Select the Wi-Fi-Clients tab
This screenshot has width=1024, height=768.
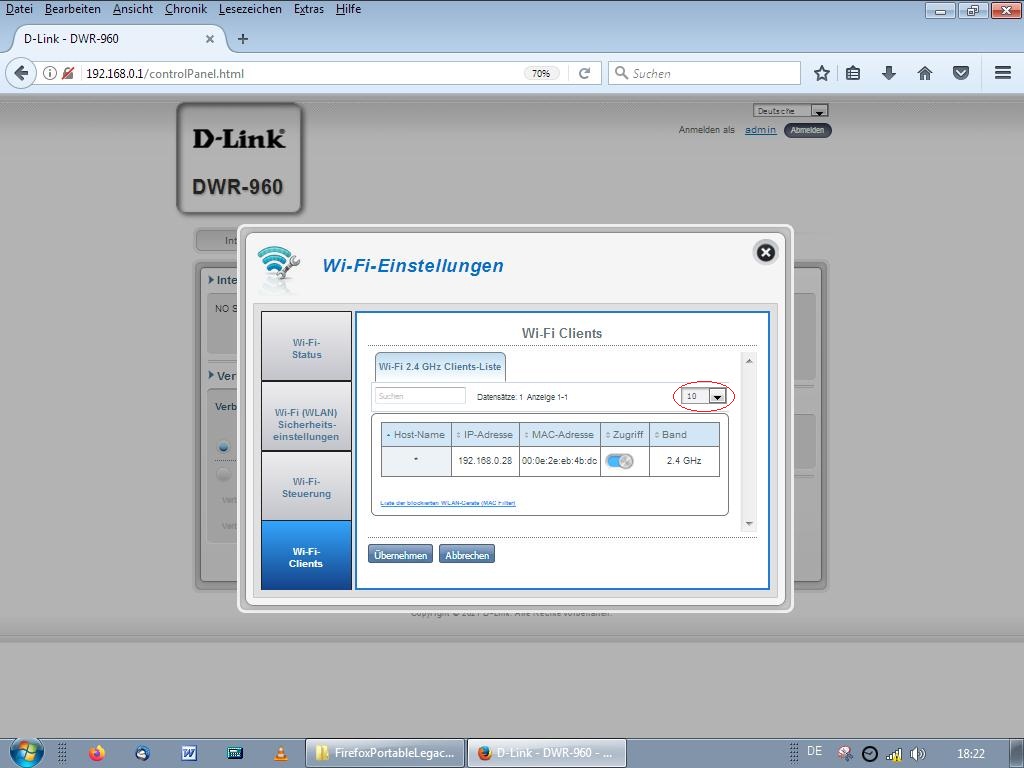306,556
